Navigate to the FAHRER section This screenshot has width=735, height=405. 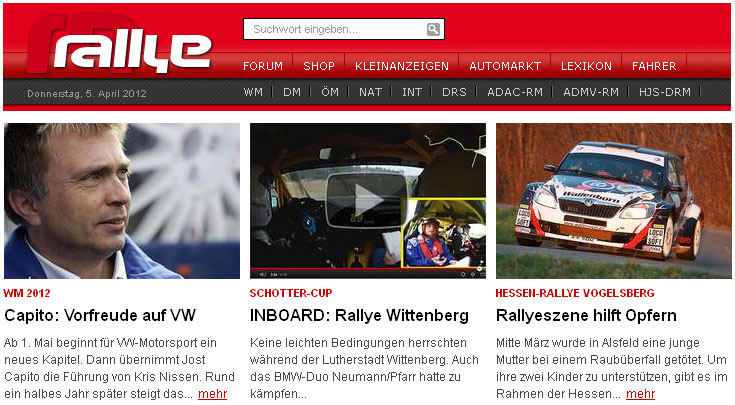coord(654,66)
